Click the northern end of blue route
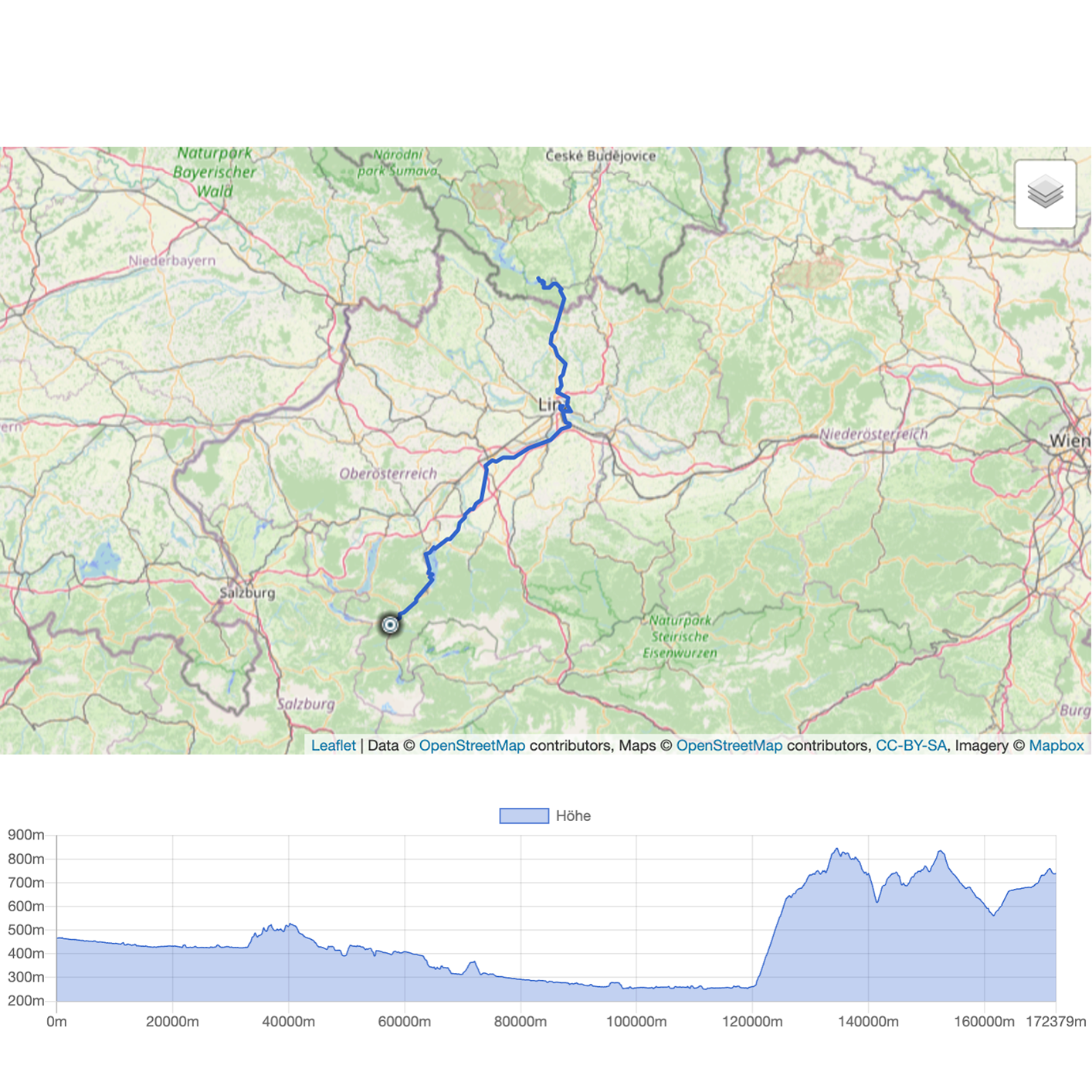 pos(538,278)
